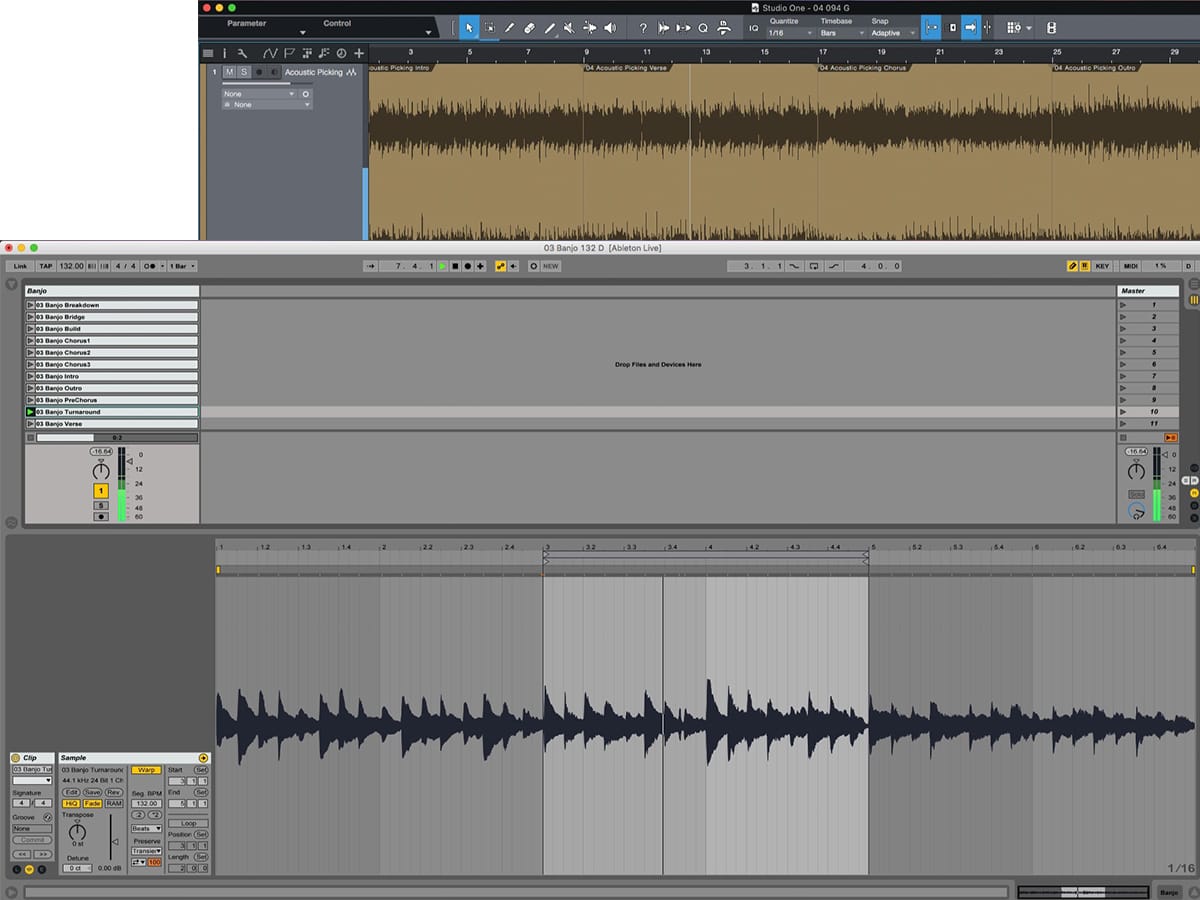Click the Mute tool in Studio One toolbar
This screenshot has width=1200, height=900.
569,28
